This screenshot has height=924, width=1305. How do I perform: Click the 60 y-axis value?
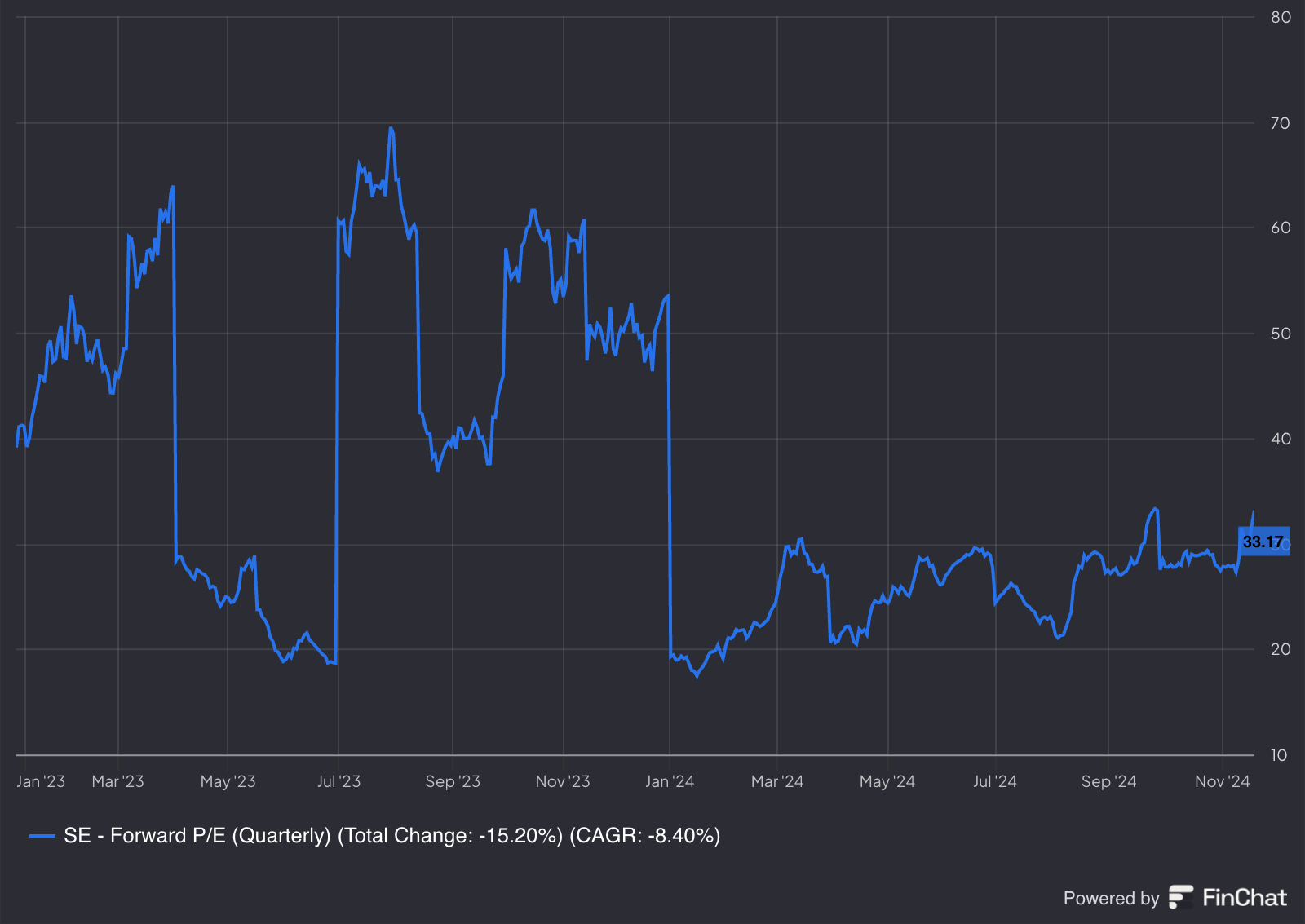coord(1281,228)
